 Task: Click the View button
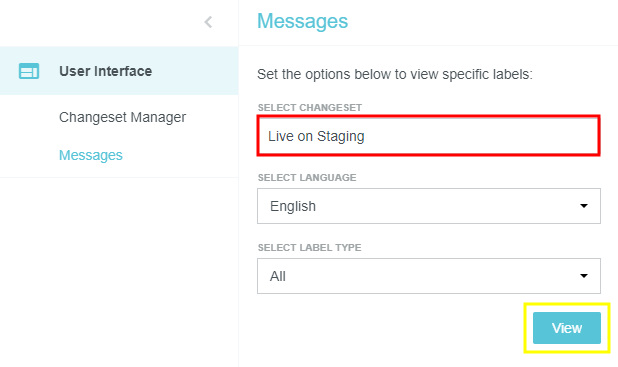[x=567, y=328]
